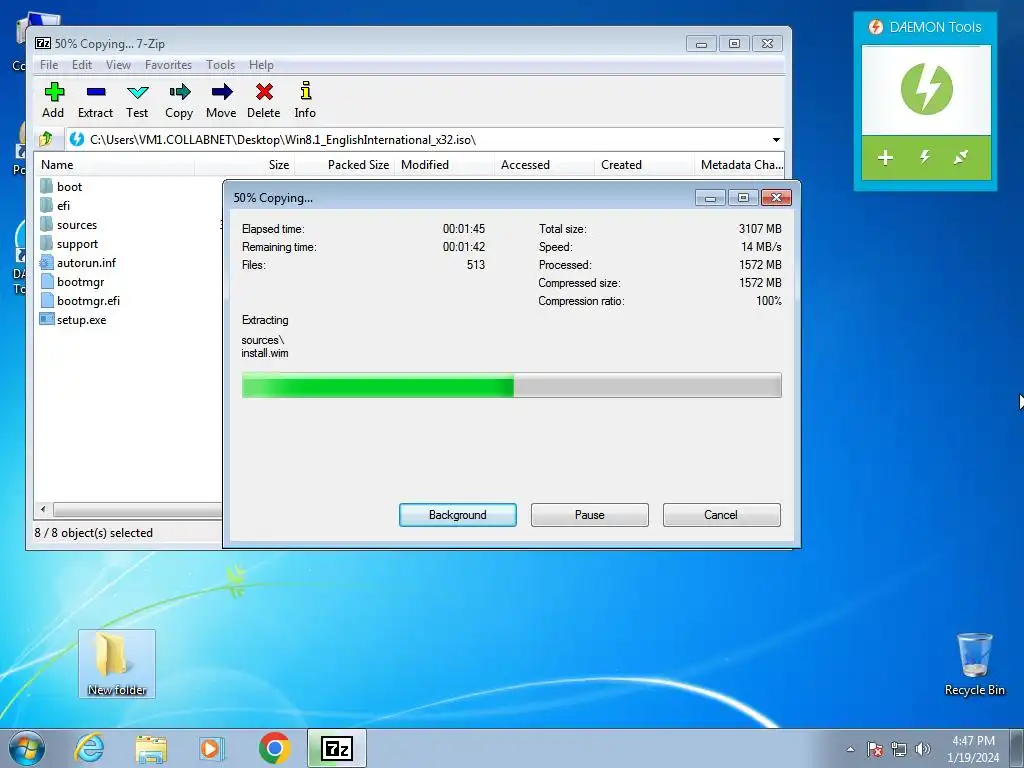This screenshot has width=1024, height=768.
Task: Open Windows Explorer from the taskbar
Action: (x=151, y=748)
